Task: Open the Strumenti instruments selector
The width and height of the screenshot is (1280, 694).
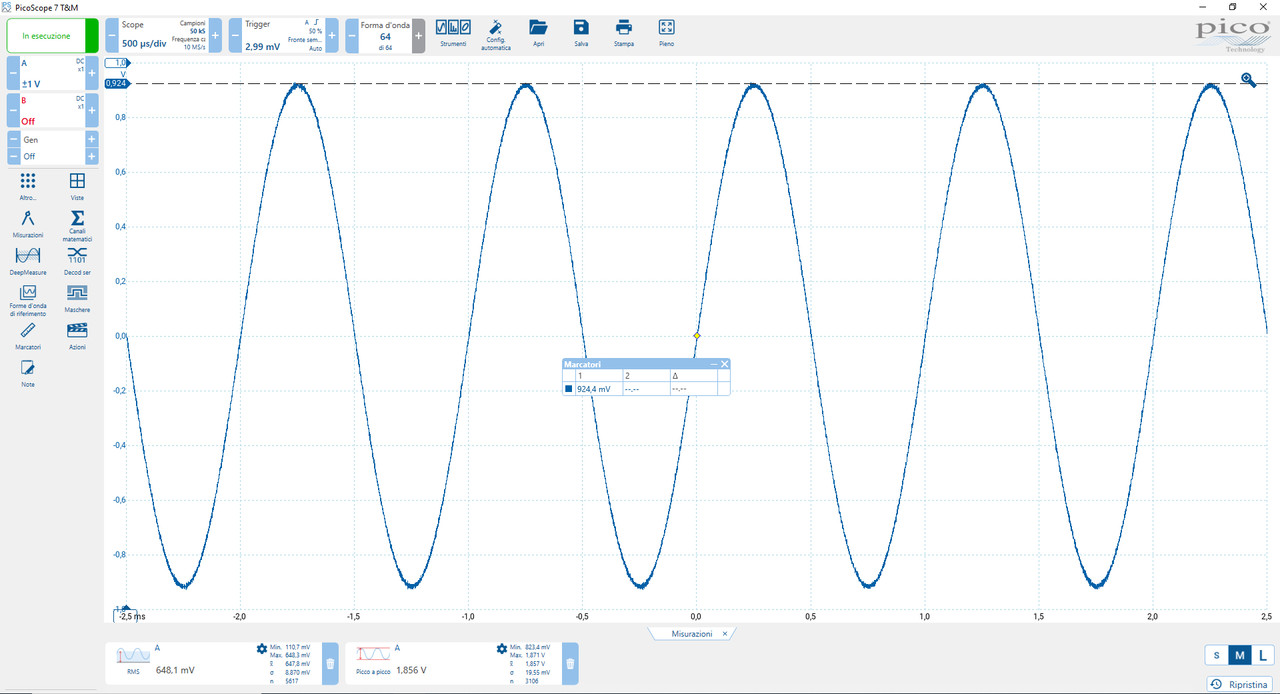Action: (x=453, y=33)
